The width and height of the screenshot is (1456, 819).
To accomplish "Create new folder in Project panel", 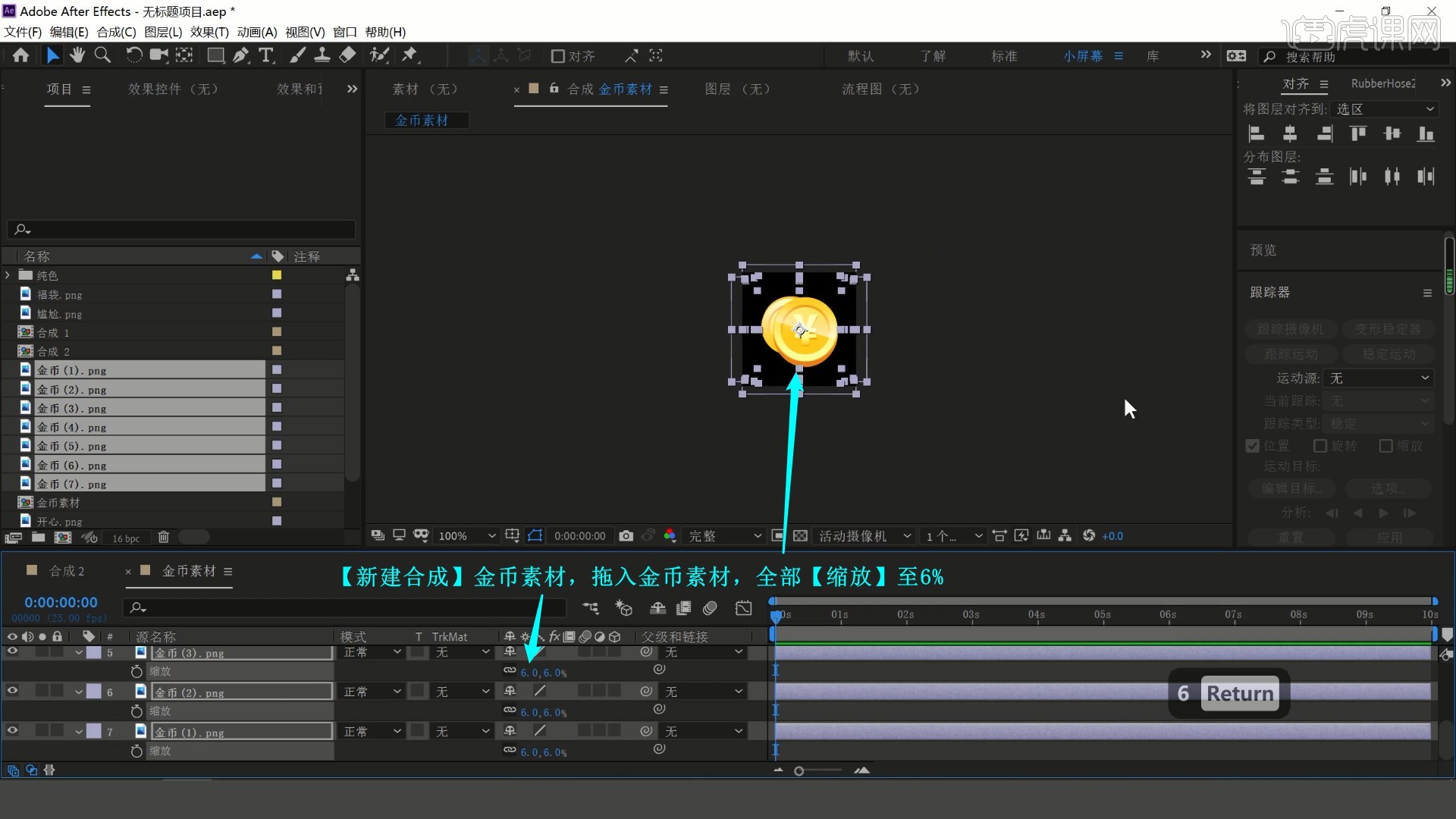I will (38, 538).
